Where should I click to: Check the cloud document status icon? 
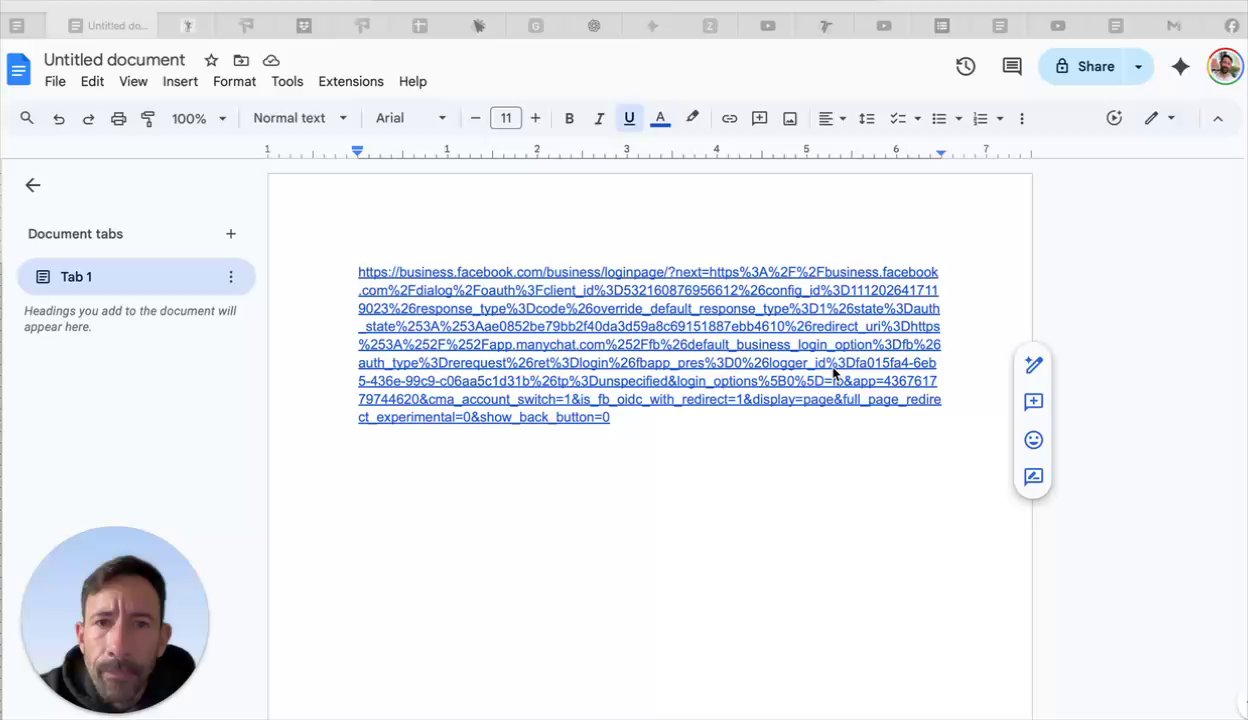click(x=271, y=61)
